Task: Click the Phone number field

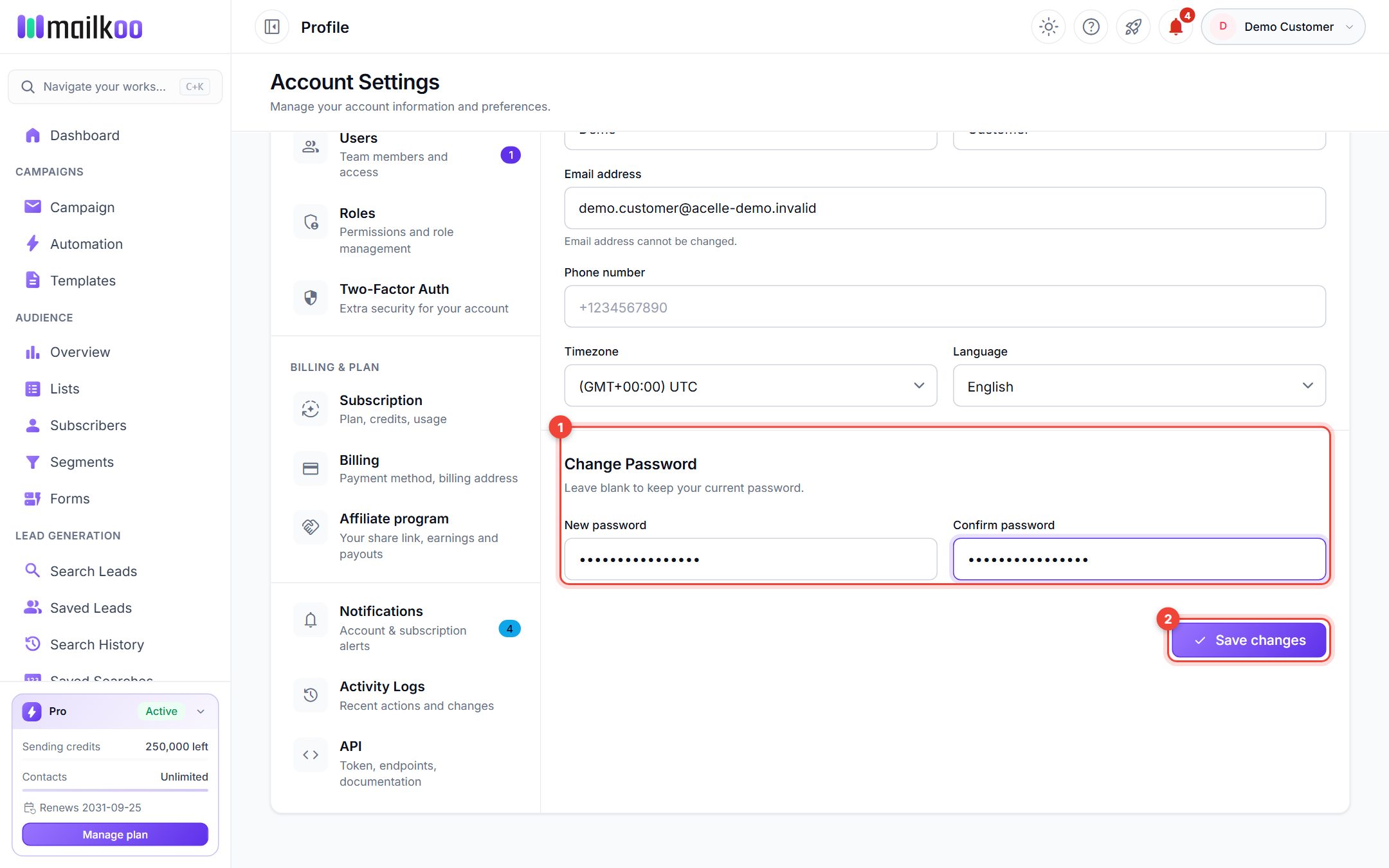Action: pyautogui.click(x=945, y=307)
